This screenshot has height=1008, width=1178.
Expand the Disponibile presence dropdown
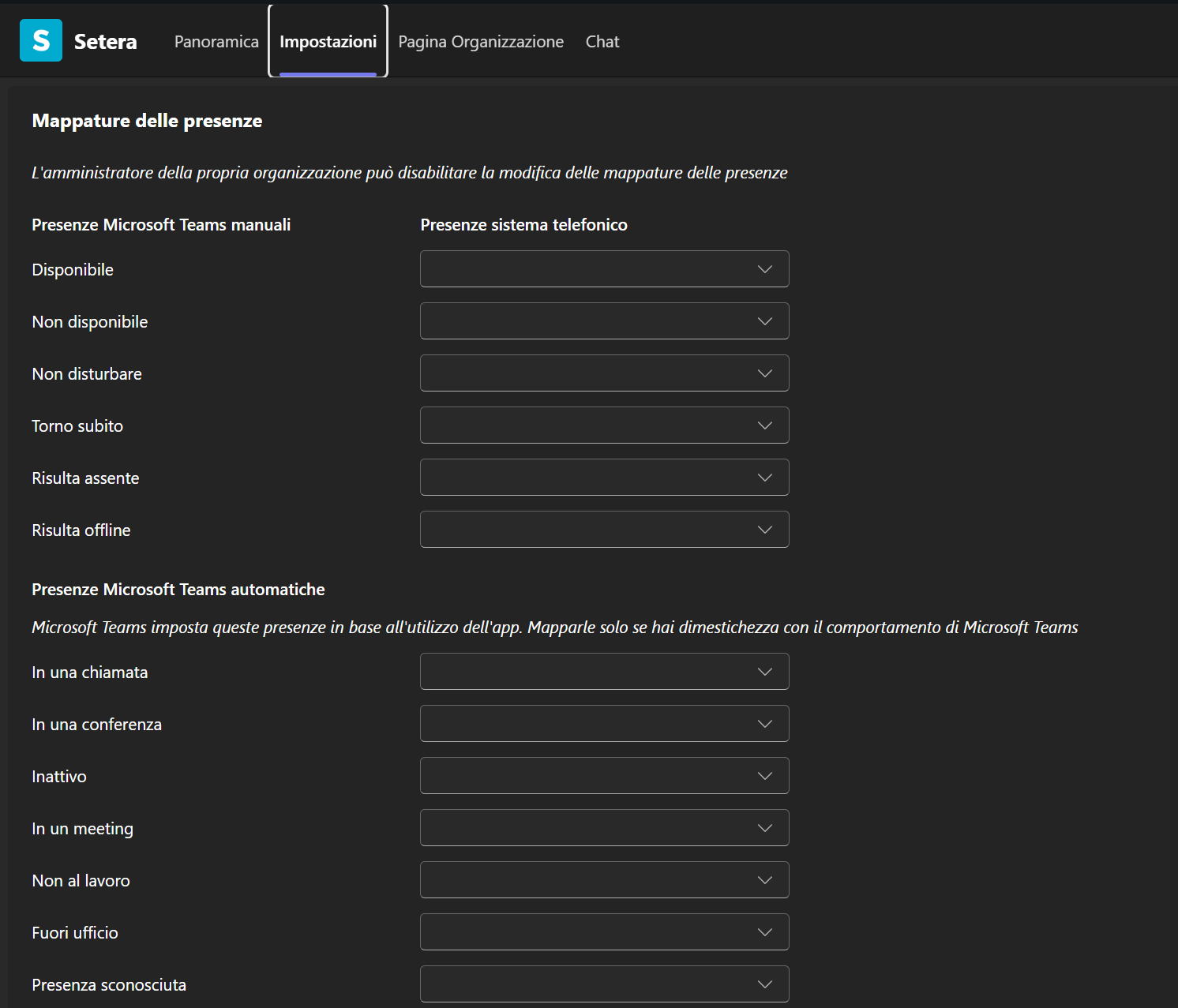[604, 269]
